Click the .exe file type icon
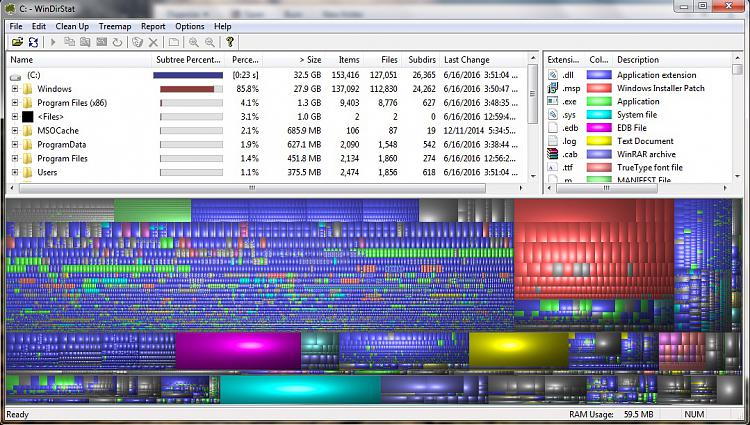Screen dimensions: 750x425 click(x=553, y=101)
